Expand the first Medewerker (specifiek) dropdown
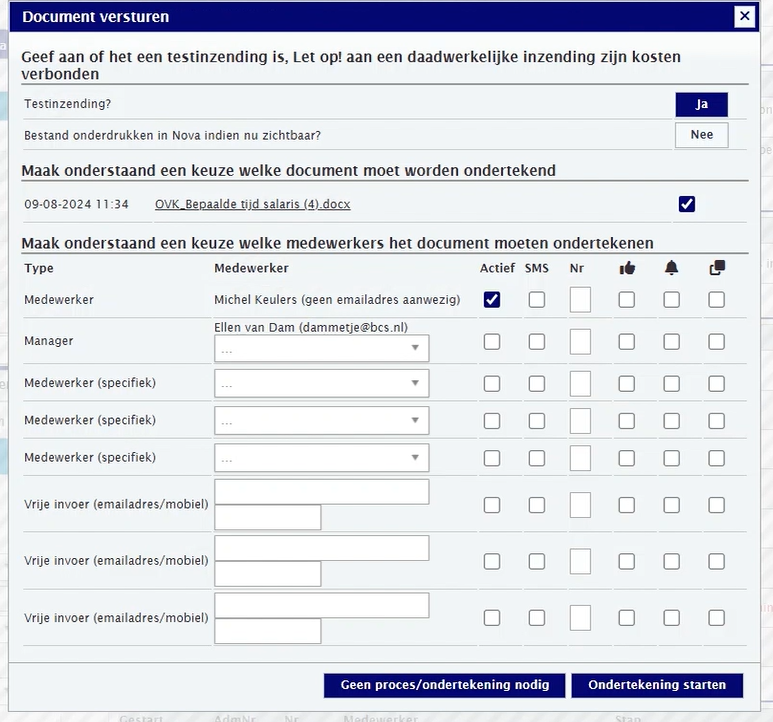The width and height of the screenshot is (773, 722). (x=321, y=383)
